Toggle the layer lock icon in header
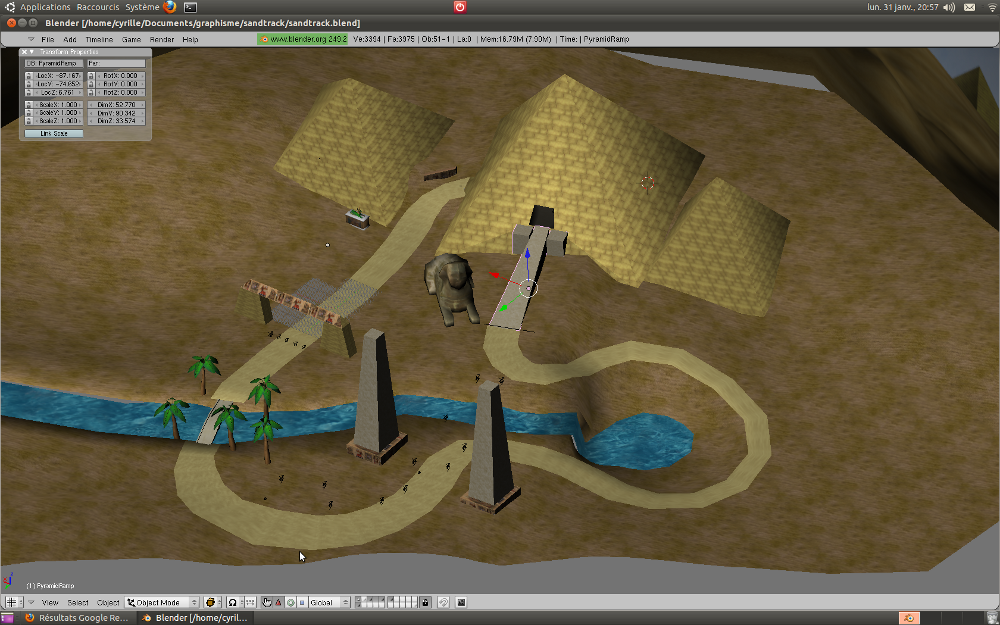Screen dimensions: 1000x625 pos(425,603)
